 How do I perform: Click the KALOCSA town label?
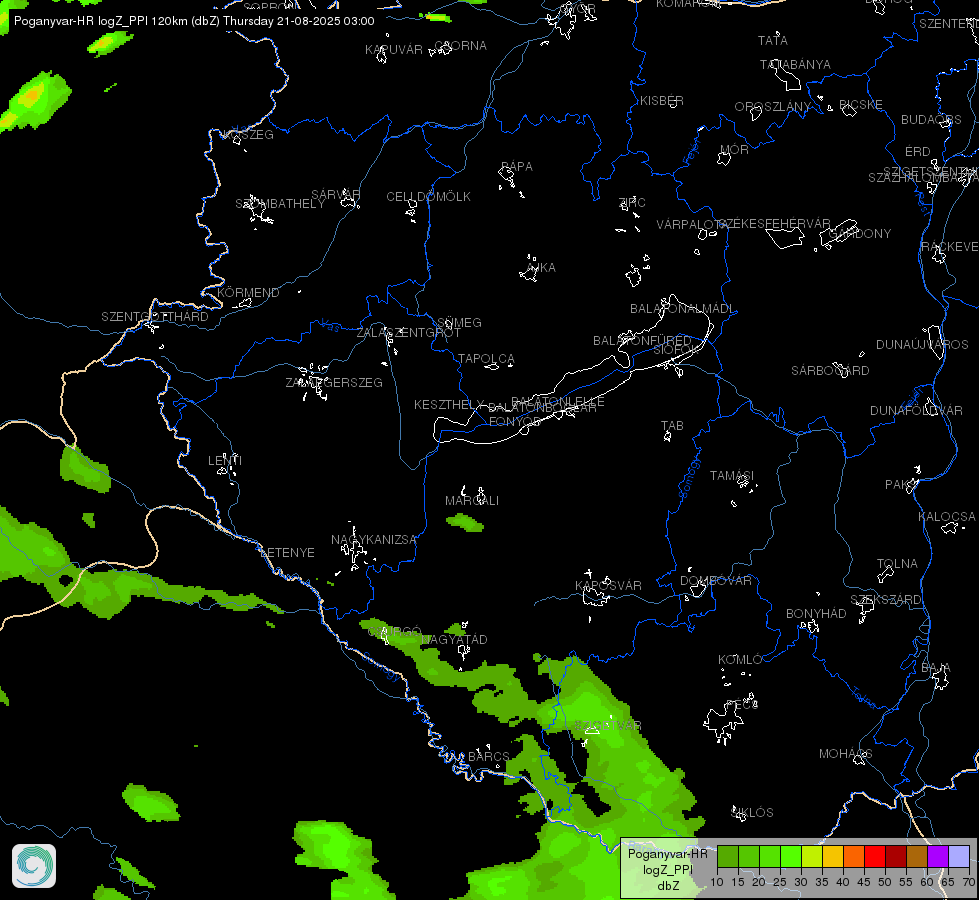pos(947,517)
